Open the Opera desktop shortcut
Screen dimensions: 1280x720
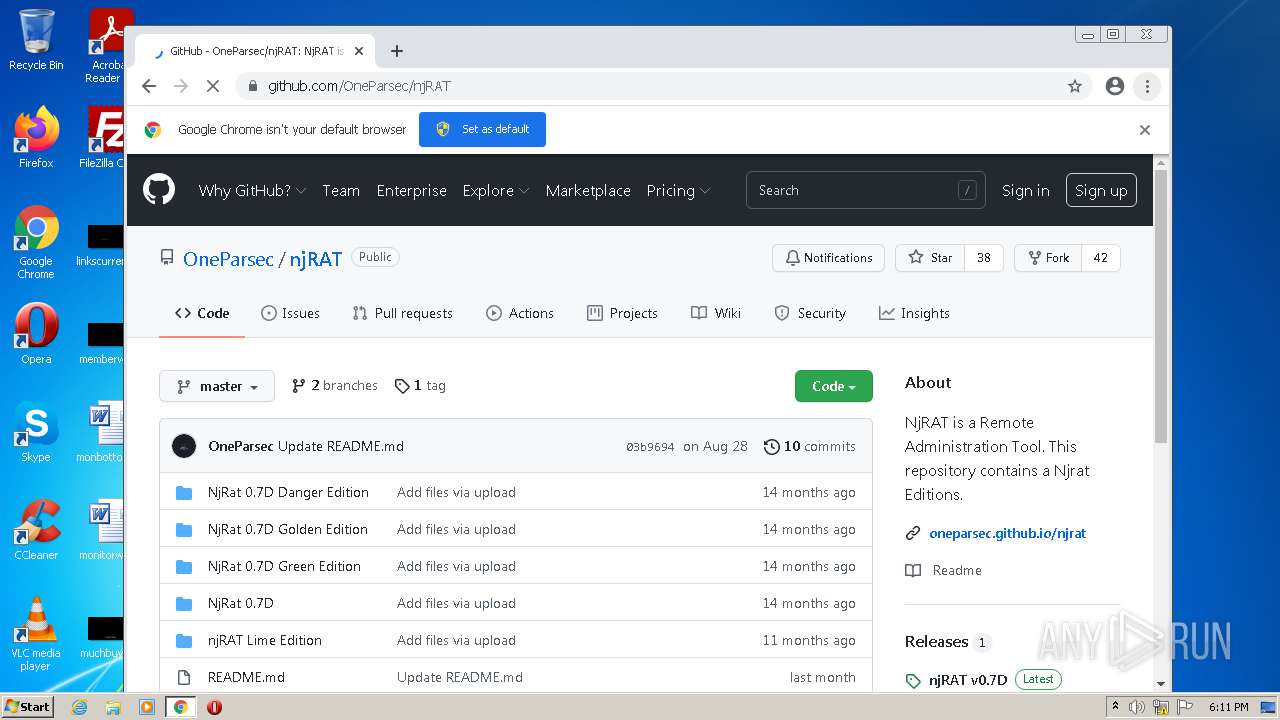[x=36, y=334]
